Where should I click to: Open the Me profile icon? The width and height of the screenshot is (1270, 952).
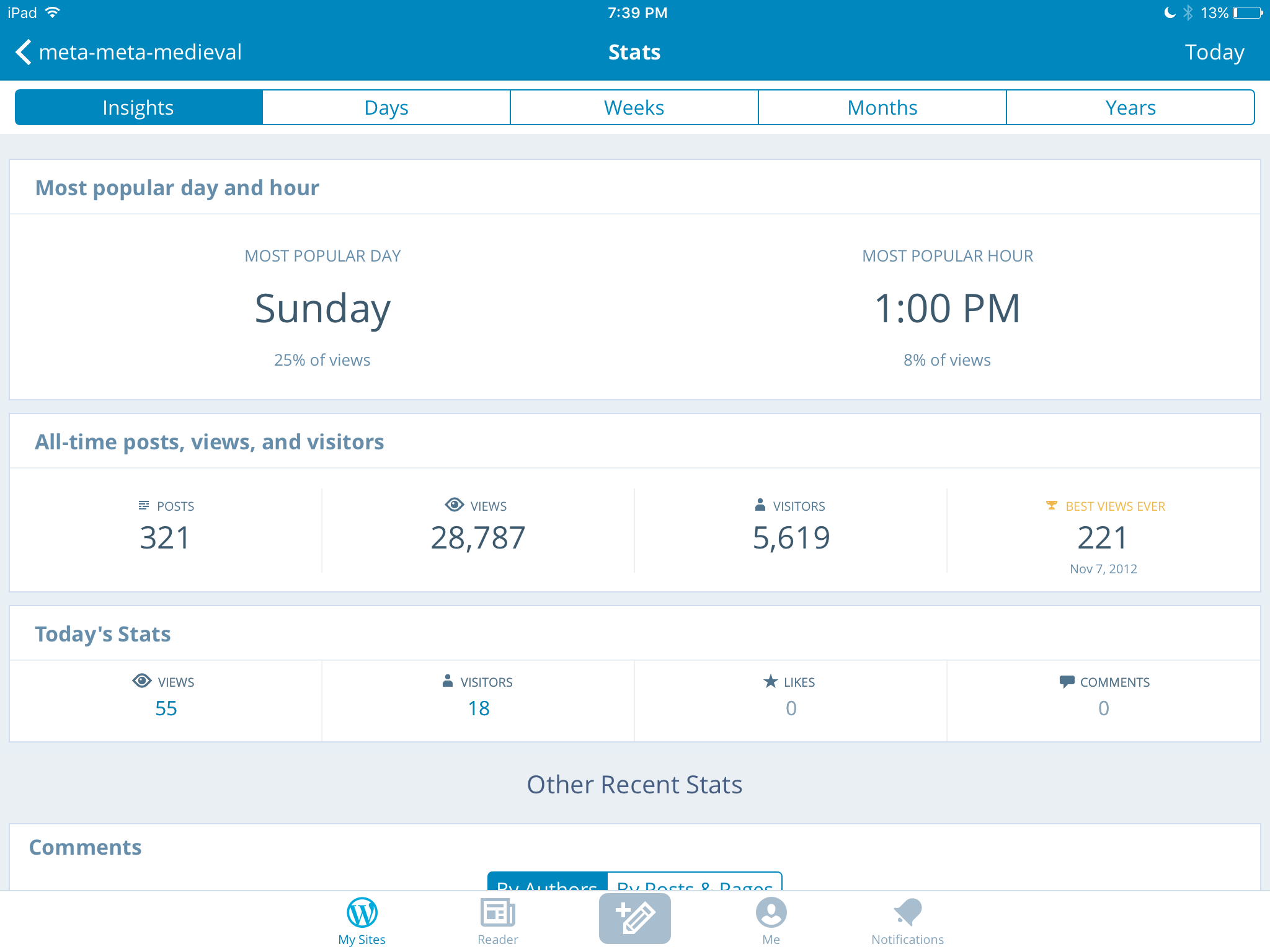(x=771, y=913)
